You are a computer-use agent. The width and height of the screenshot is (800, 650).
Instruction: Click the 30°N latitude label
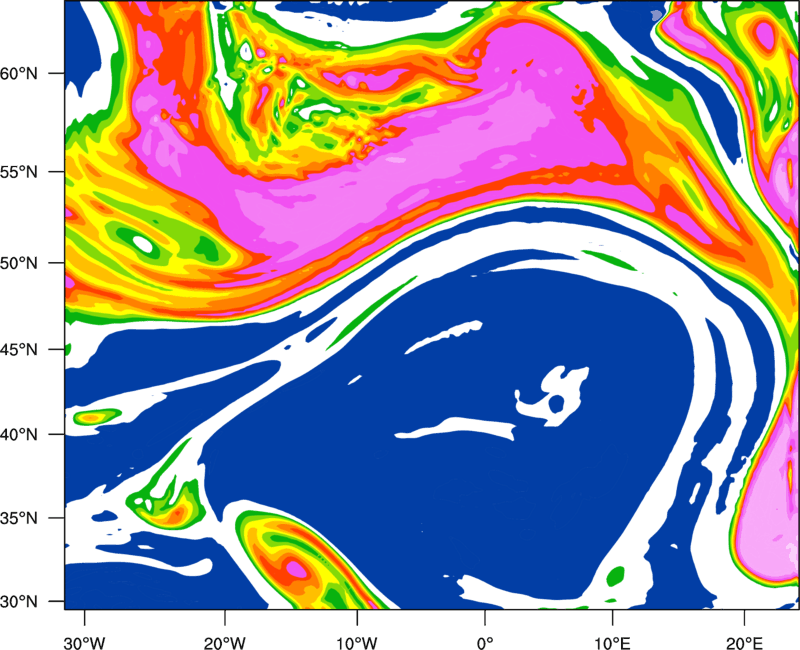point(19,602)
